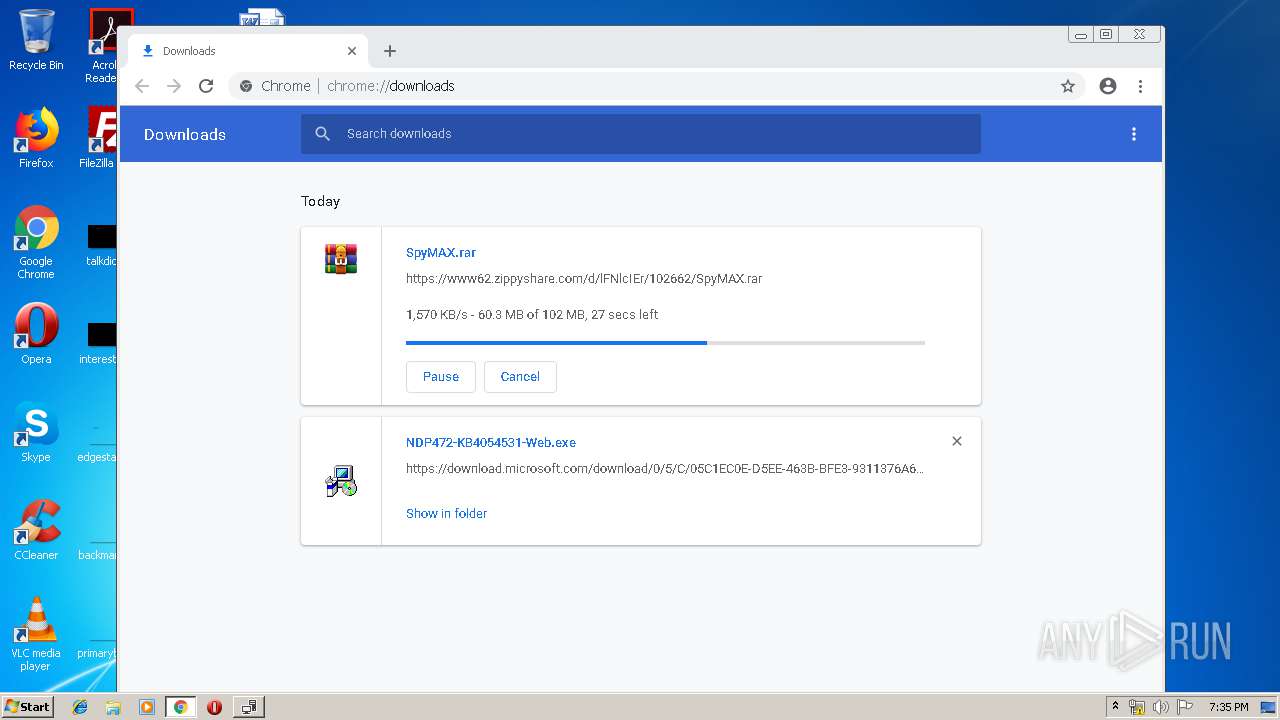Open the Opera desktop shortcut
Screen dimensions: 1280x720
pyautogui.click(x=36, y=333)
